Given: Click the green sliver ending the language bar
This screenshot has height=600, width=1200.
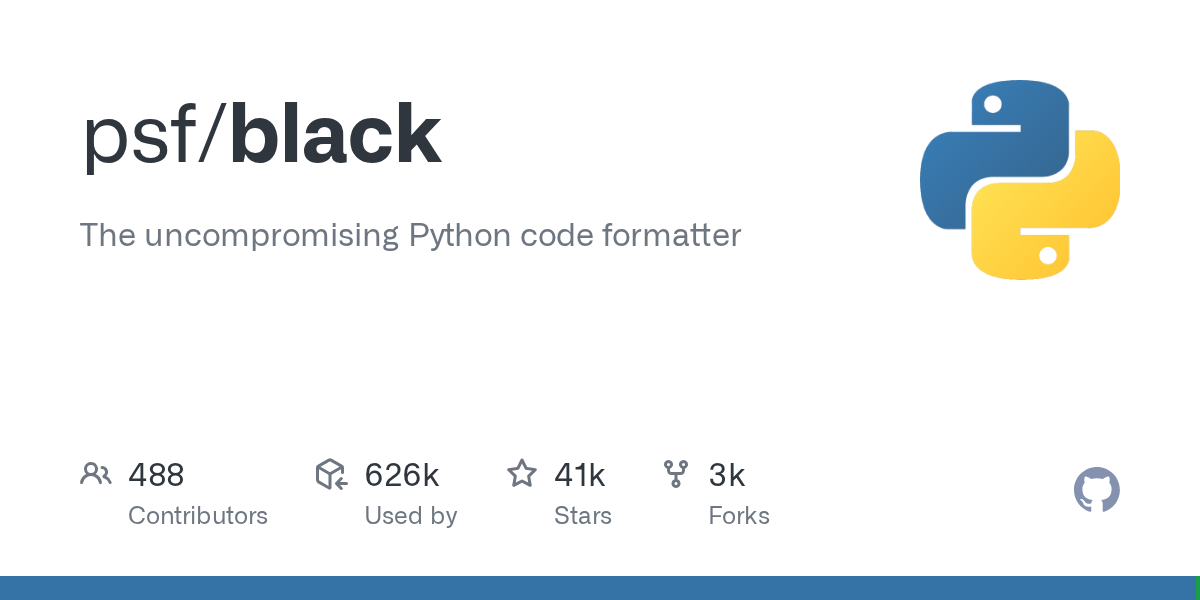Looking at the screenshot, I should tap(1198, 588).
